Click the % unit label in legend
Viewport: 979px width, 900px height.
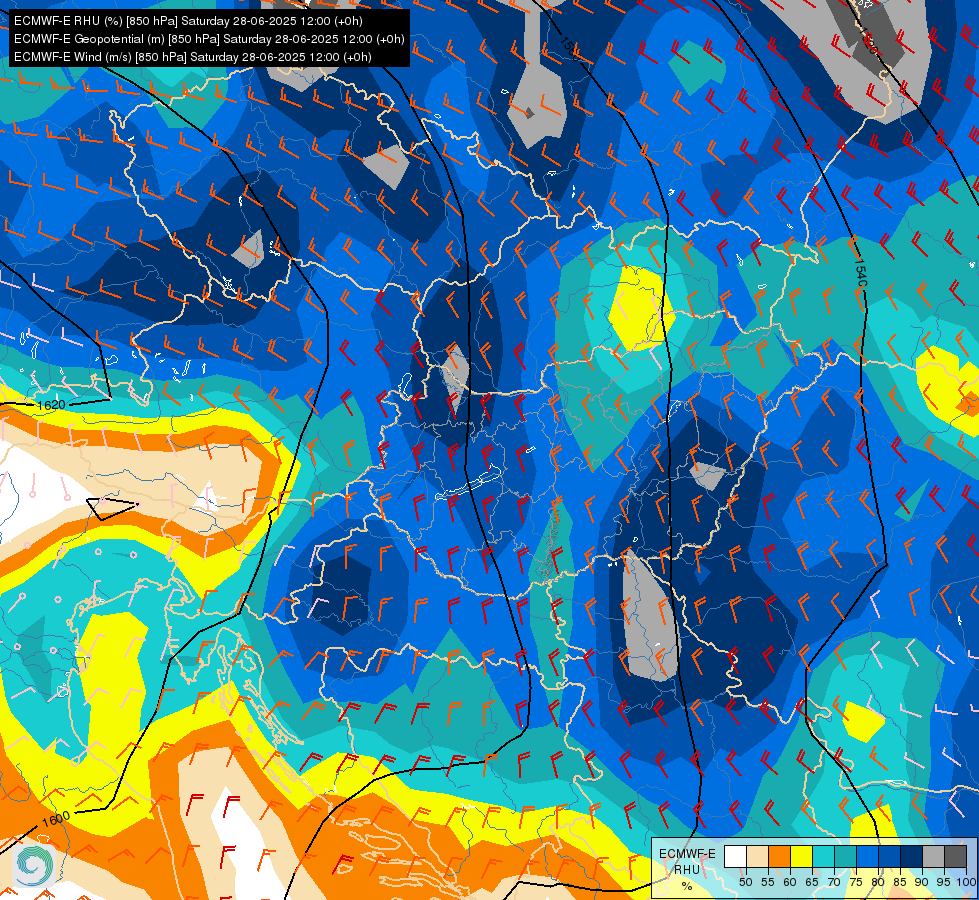(x=687, y=886)
